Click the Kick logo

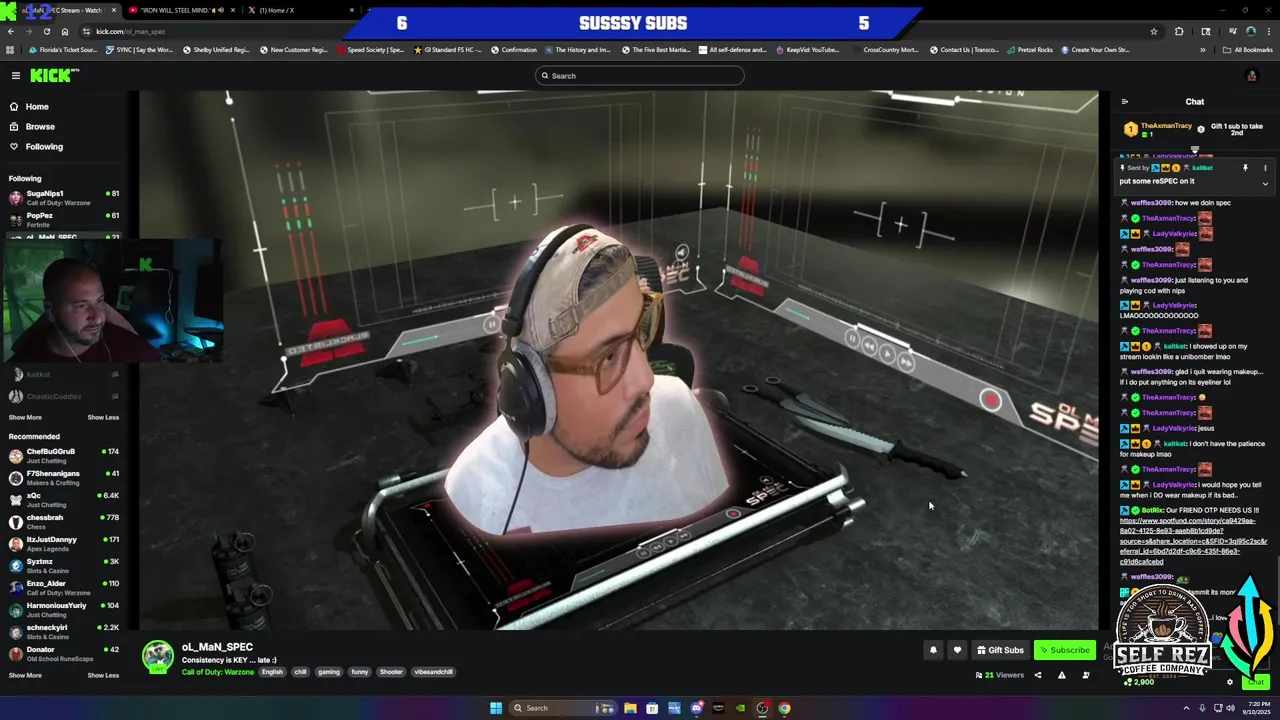click(54, 75)
